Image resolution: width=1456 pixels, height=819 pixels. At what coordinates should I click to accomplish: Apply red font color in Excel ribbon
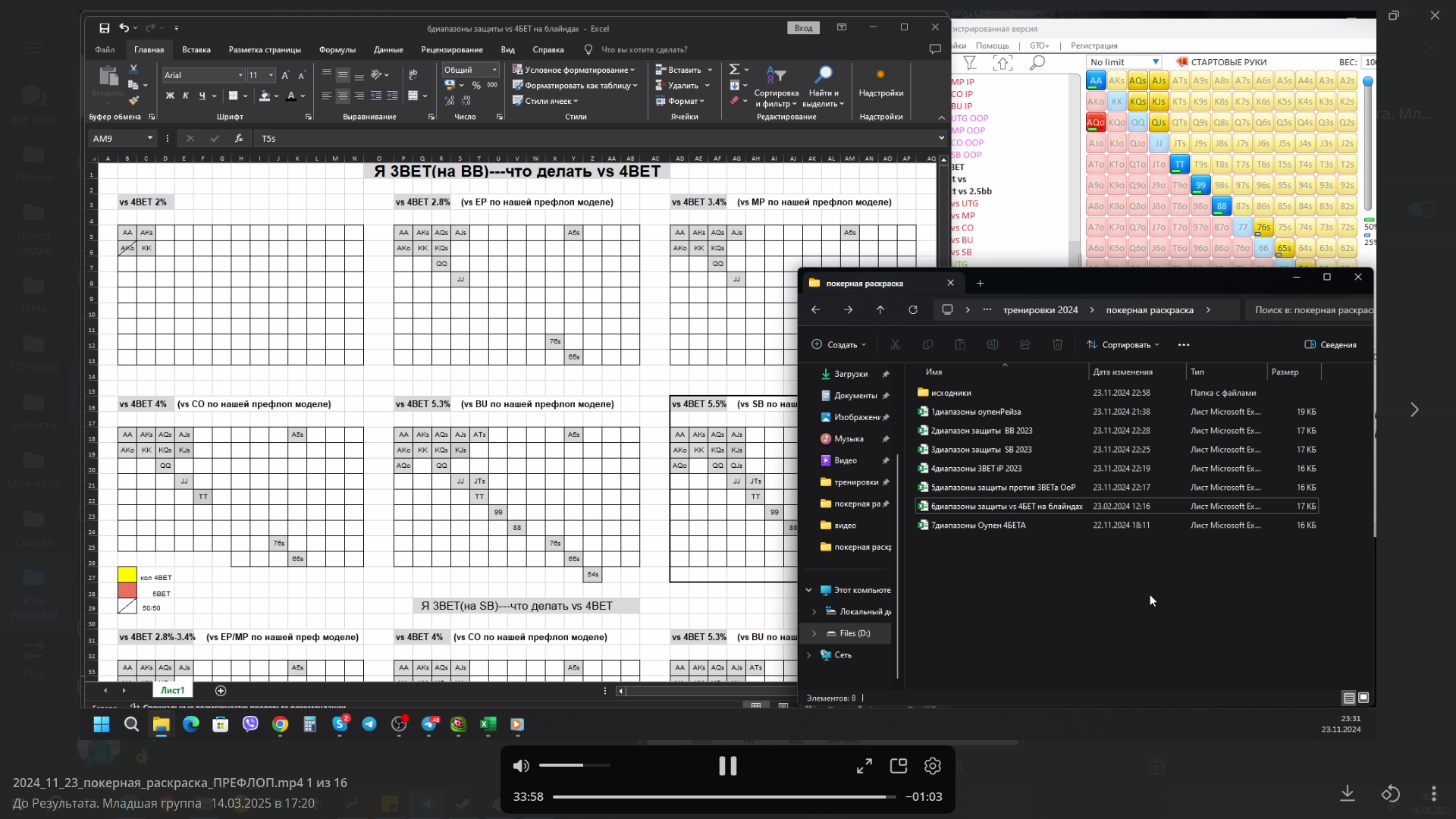(291, 96)
